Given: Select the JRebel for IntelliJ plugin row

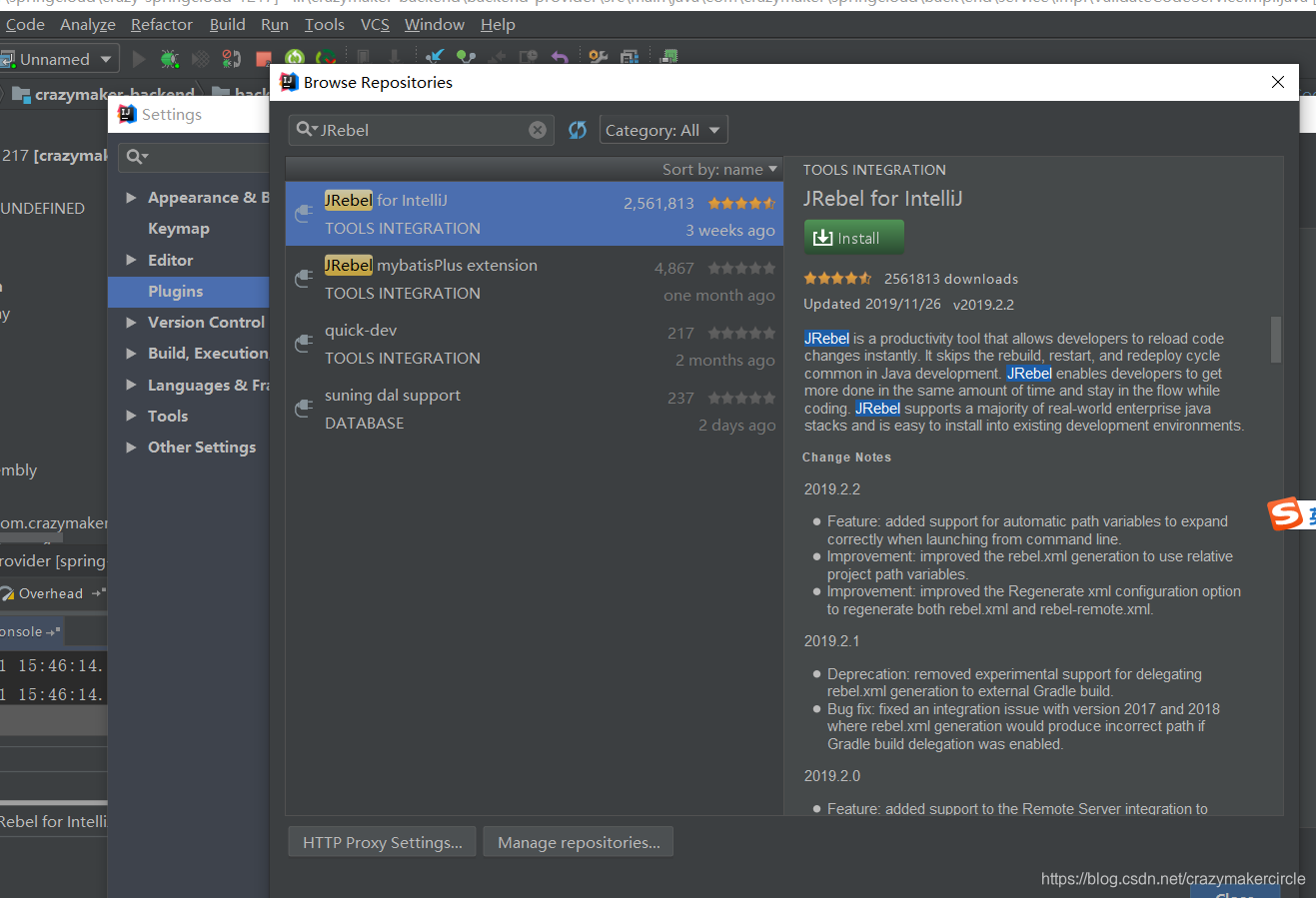Looking at the screenshot, I should tap(535, 214).
